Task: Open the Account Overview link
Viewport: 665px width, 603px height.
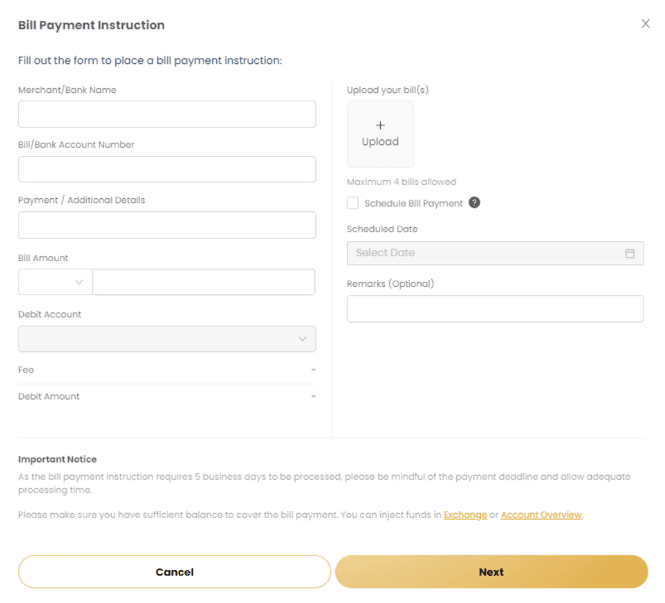Action: pos(541,515)
